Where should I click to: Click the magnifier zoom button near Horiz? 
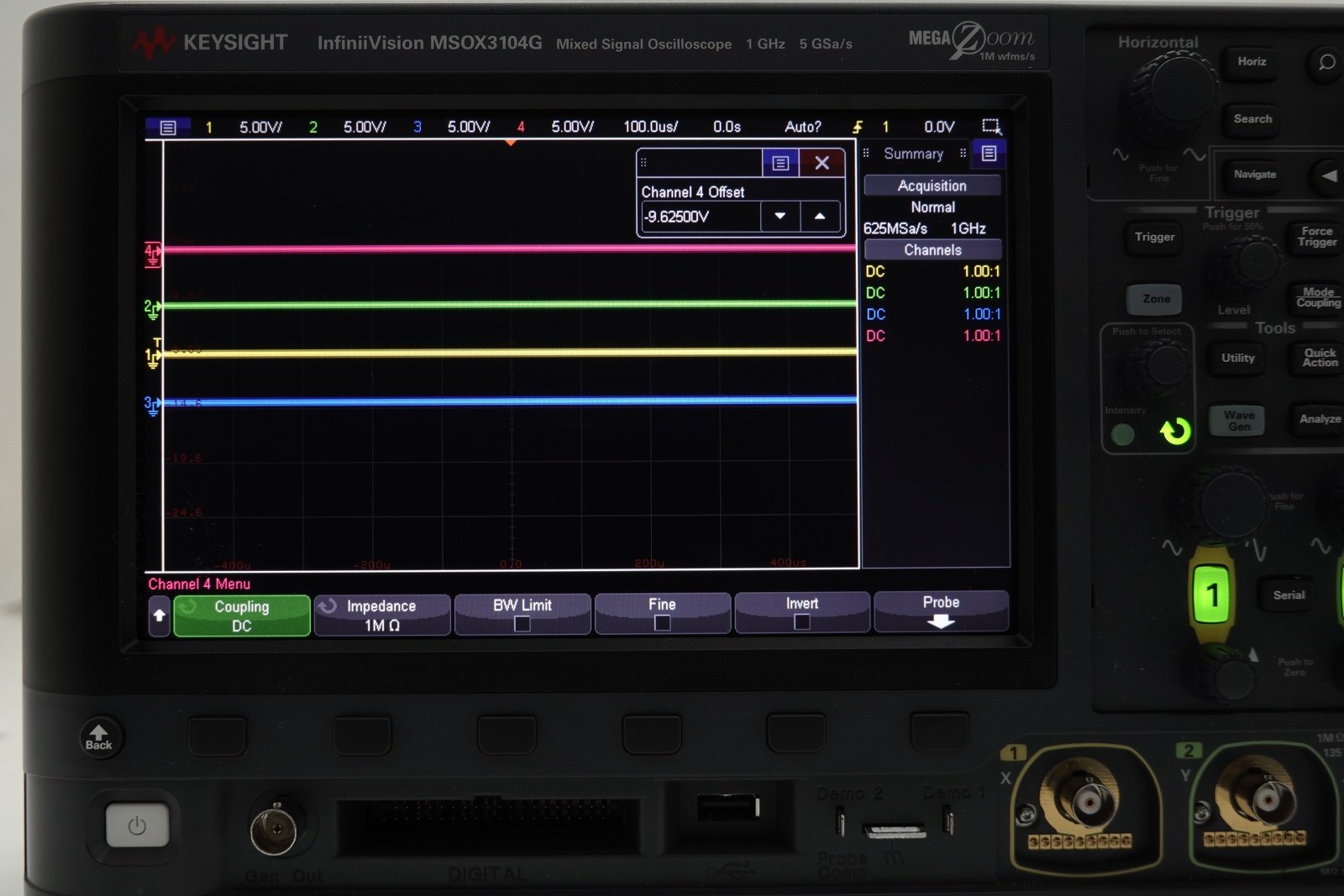(1325, 62)
